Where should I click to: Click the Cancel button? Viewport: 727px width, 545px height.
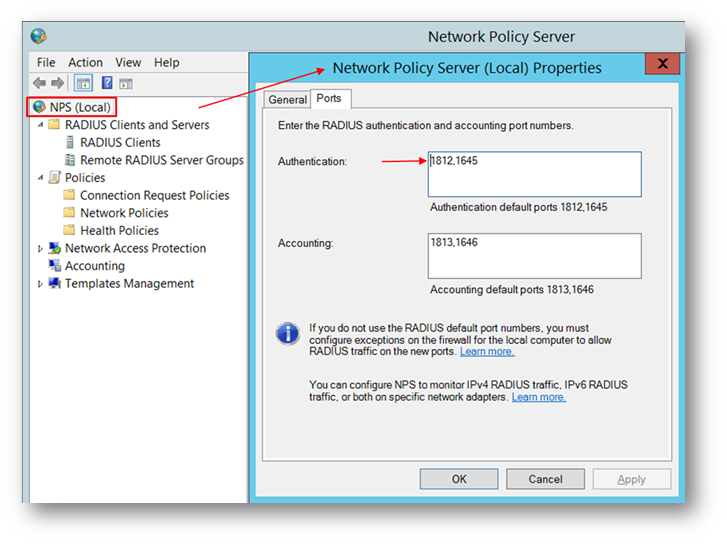[x=545, y=479]
